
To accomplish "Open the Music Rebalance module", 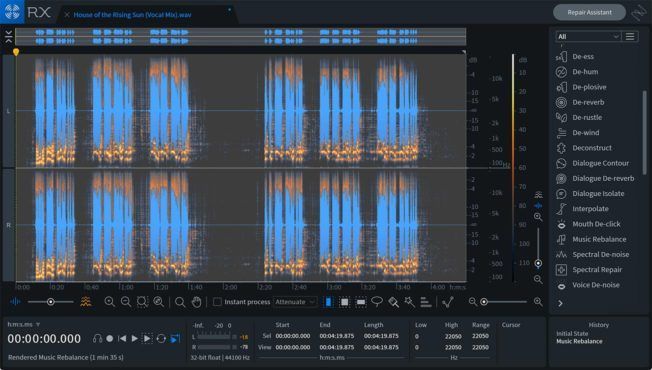I will (x=599, y=239).
